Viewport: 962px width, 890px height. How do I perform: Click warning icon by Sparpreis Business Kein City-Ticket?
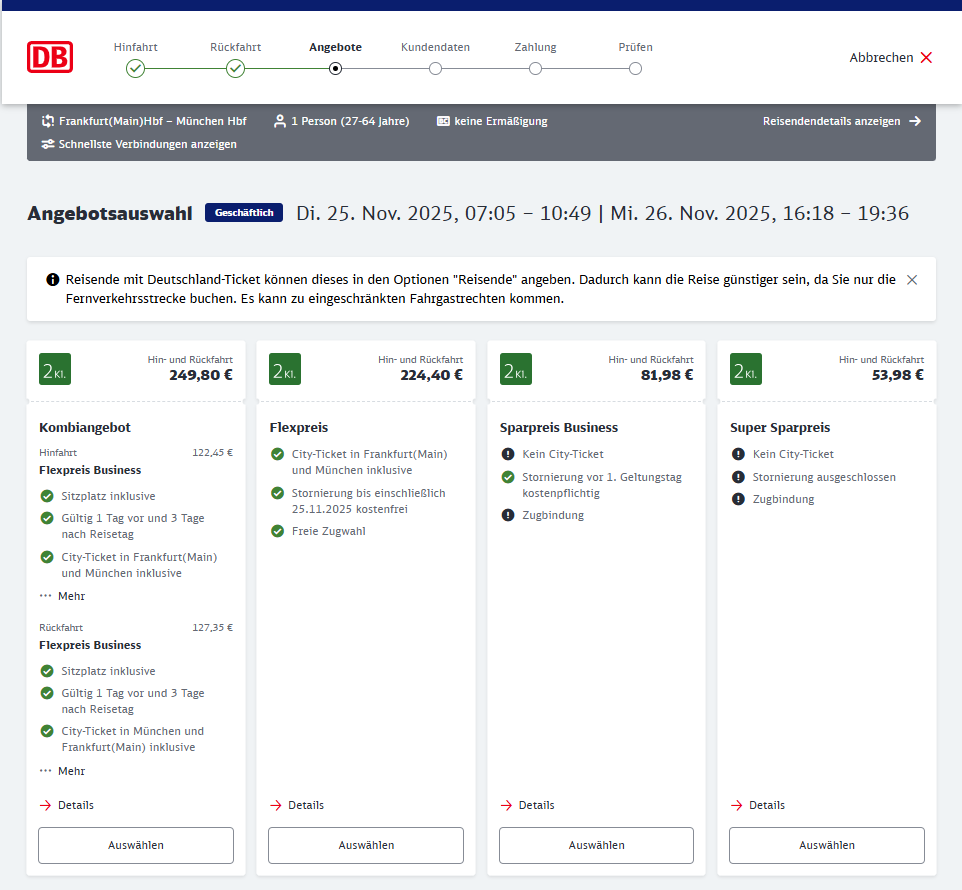pos(508,455)
